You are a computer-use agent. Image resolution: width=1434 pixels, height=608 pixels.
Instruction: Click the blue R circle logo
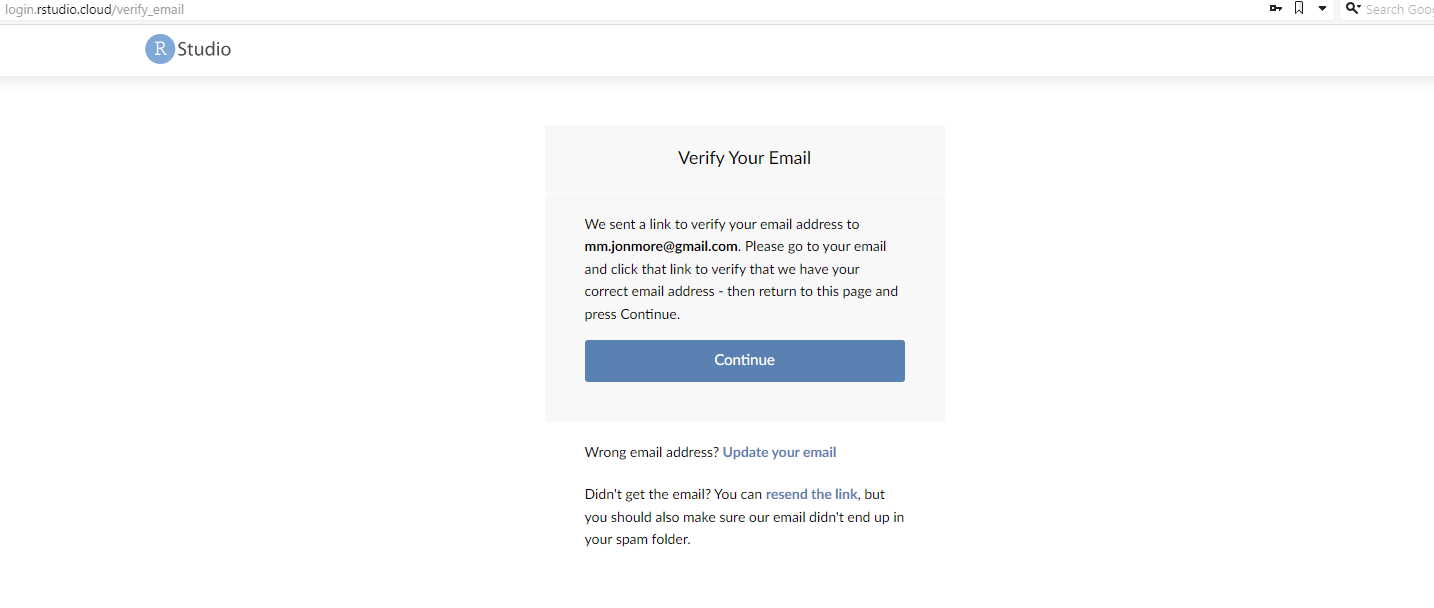[160, 49]
